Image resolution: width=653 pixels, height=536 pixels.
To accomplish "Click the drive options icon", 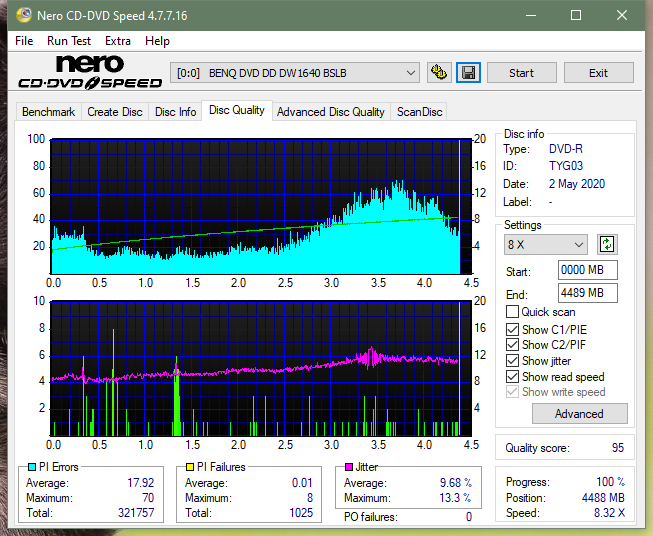I will coord(439,73).
